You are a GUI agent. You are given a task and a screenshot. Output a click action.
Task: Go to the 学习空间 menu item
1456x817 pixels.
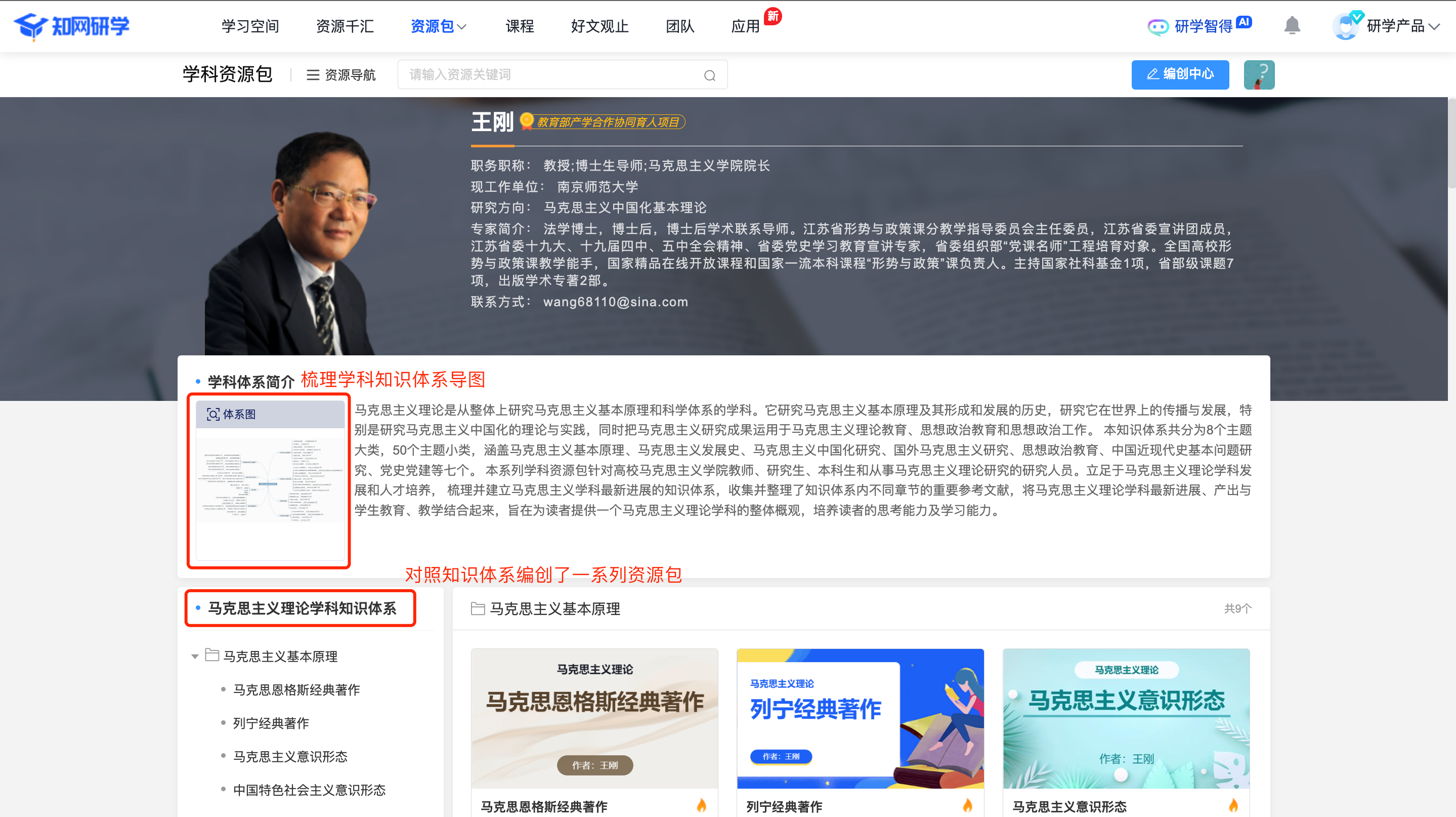pos(250,26)
